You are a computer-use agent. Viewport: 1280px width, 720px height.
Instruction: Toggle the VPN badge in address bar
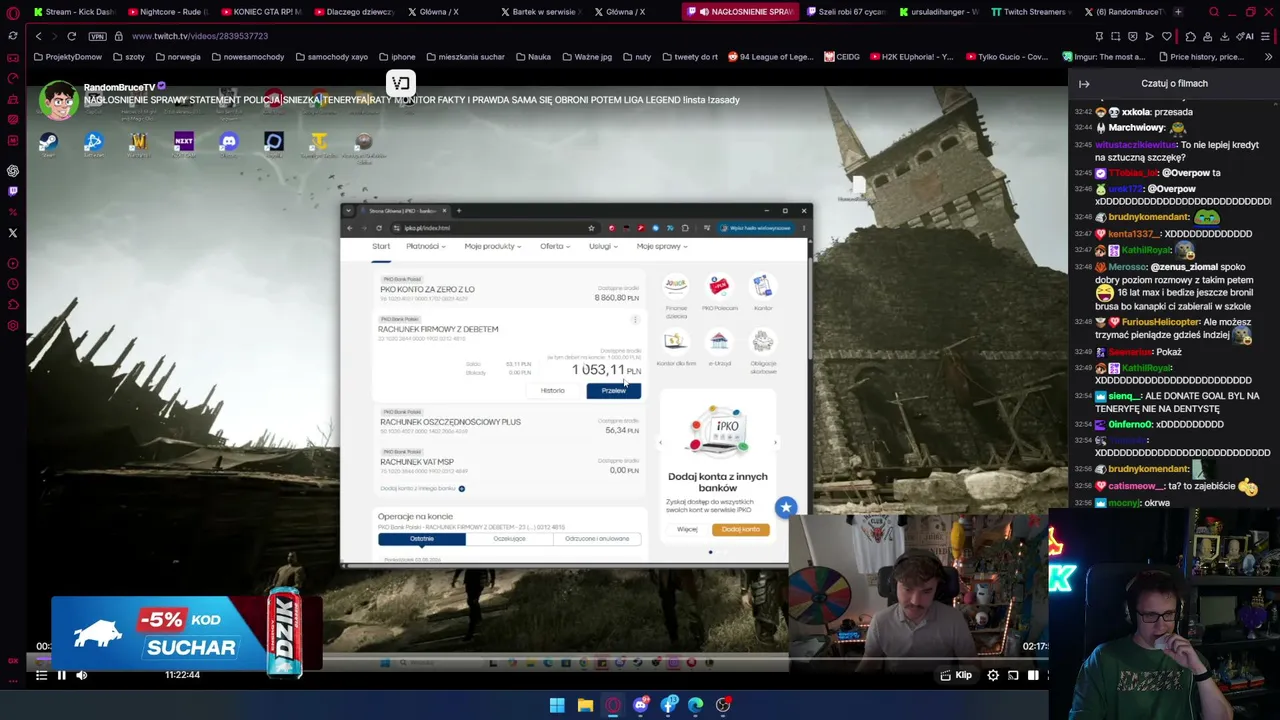pyautogui.click(x=97, y=36)
